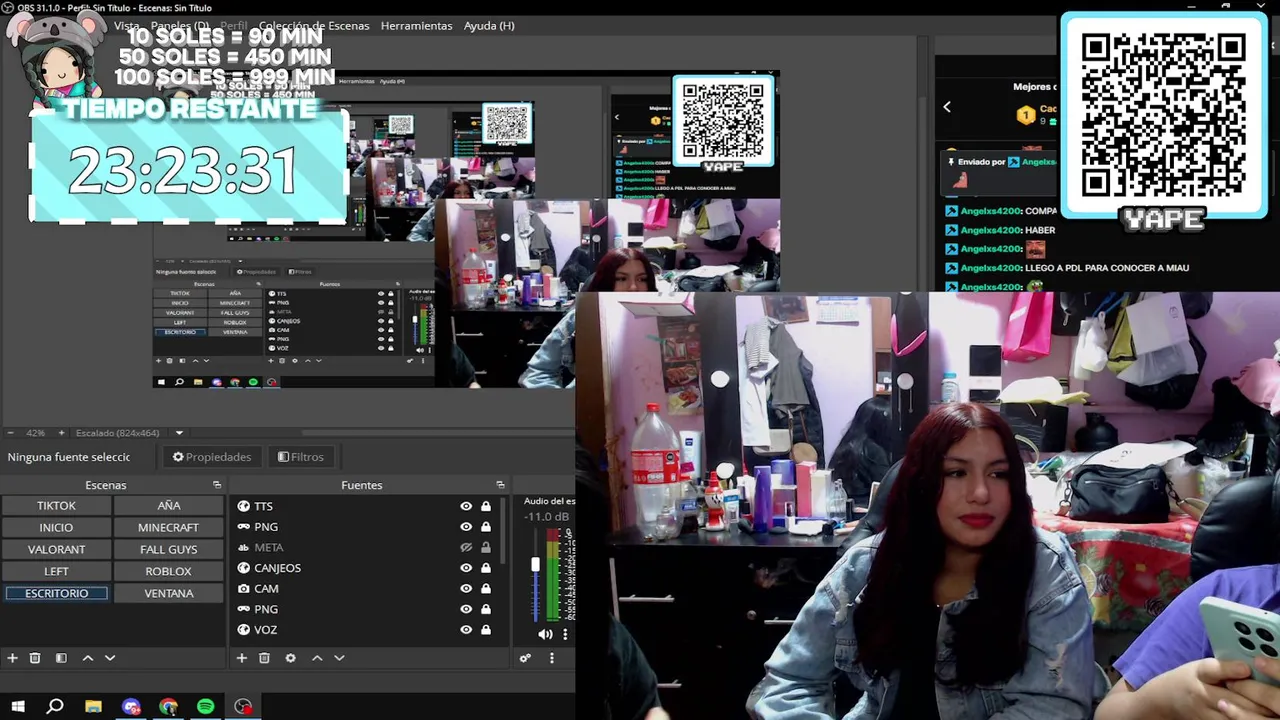
Task: Hide the CANJEOS source
Action: [x=466, y=568]
